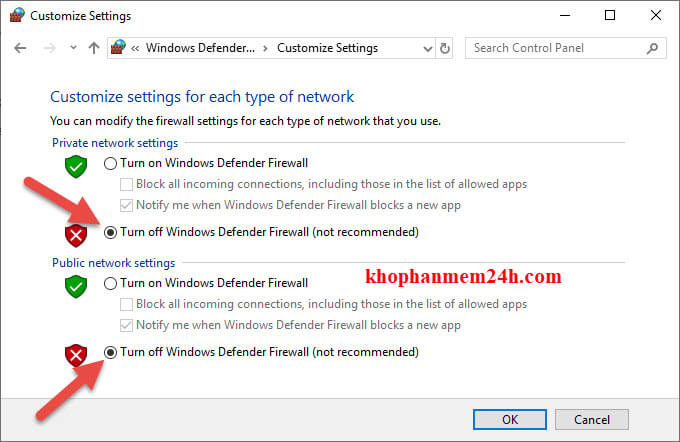Toggle private Notify me when Firewall blocks checkbox

(x=126, y=205)
